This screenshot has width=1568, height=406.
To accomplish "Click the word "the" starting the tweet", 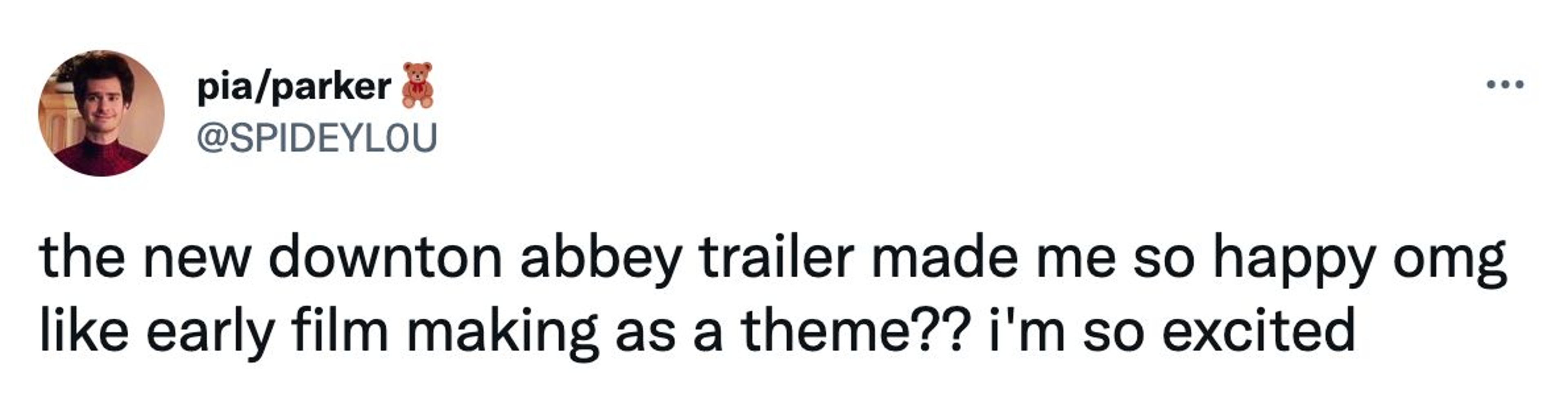I will [x=83, y=257].
